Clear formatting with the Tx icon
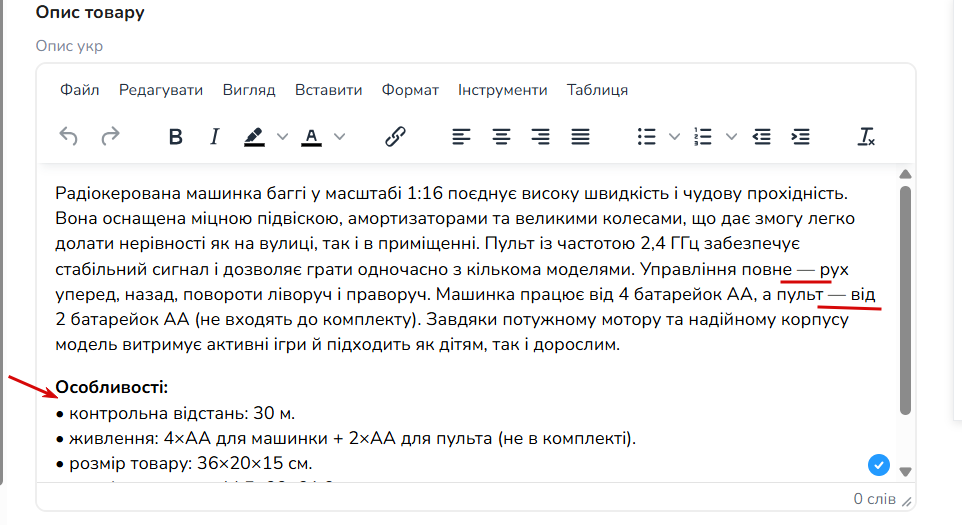The width and height of the screenshot is (962, 525). tap(866, 136)
